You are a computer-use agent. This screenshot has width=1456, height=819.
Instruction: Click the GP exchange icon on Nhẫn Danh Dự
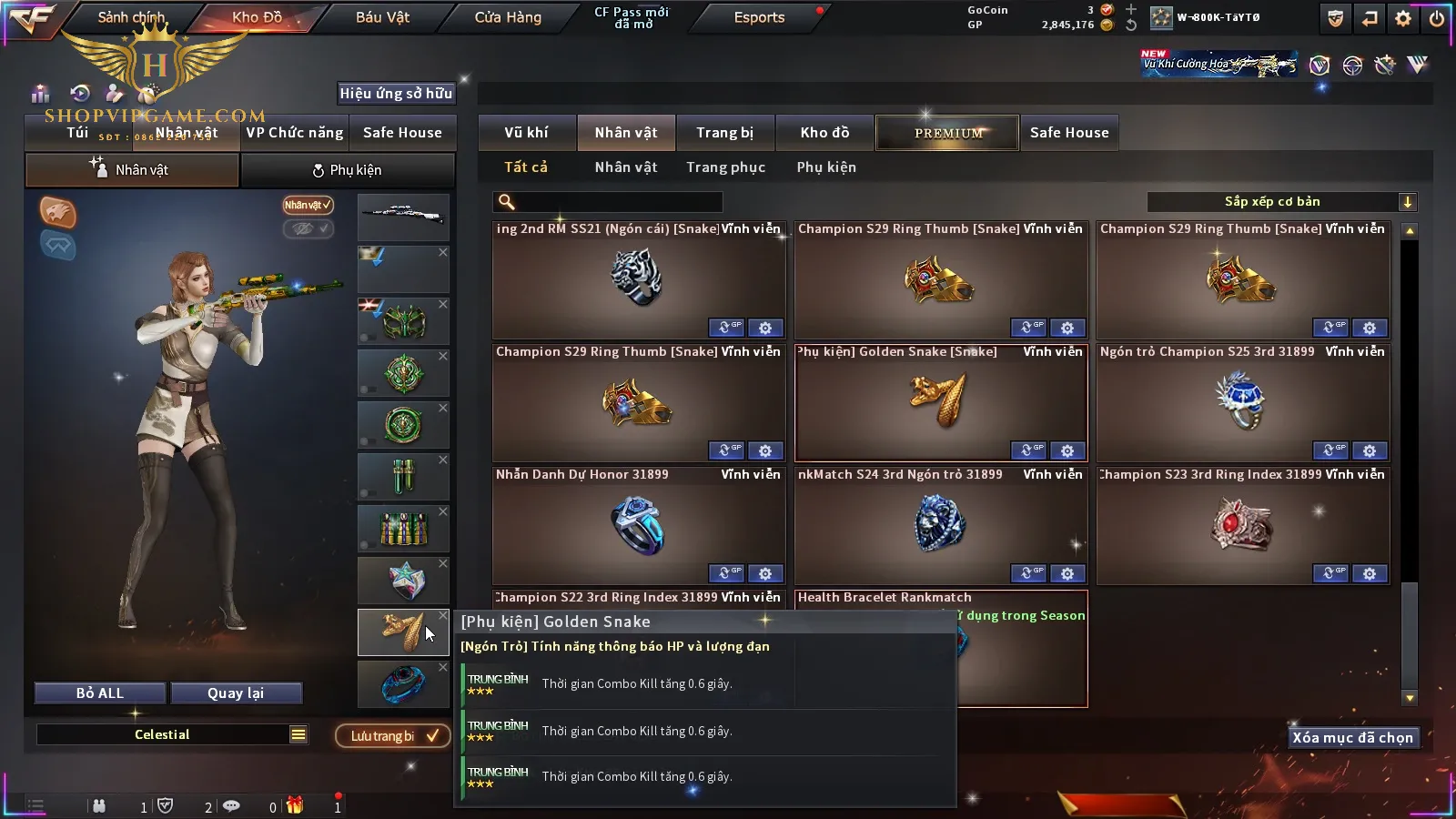[x=726, y=573]
